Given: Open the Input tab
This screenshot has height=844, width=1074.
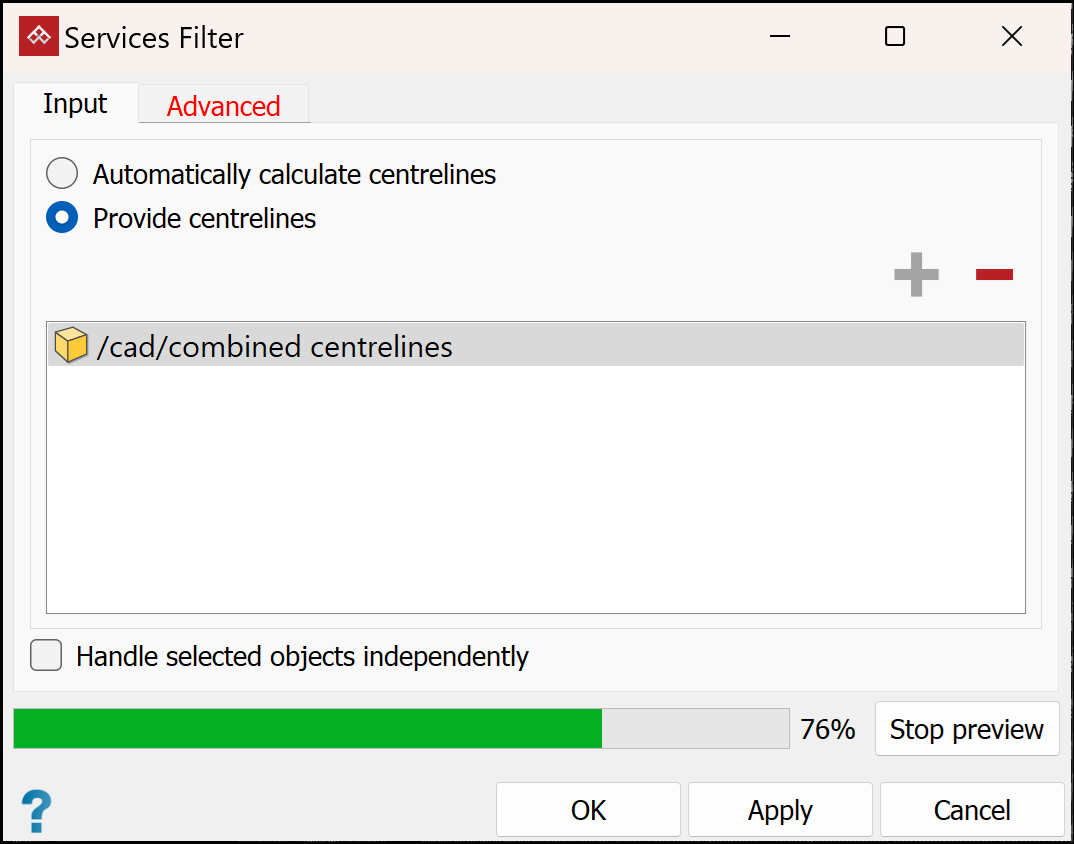Looking at the screenshot, I should point(75,104).
